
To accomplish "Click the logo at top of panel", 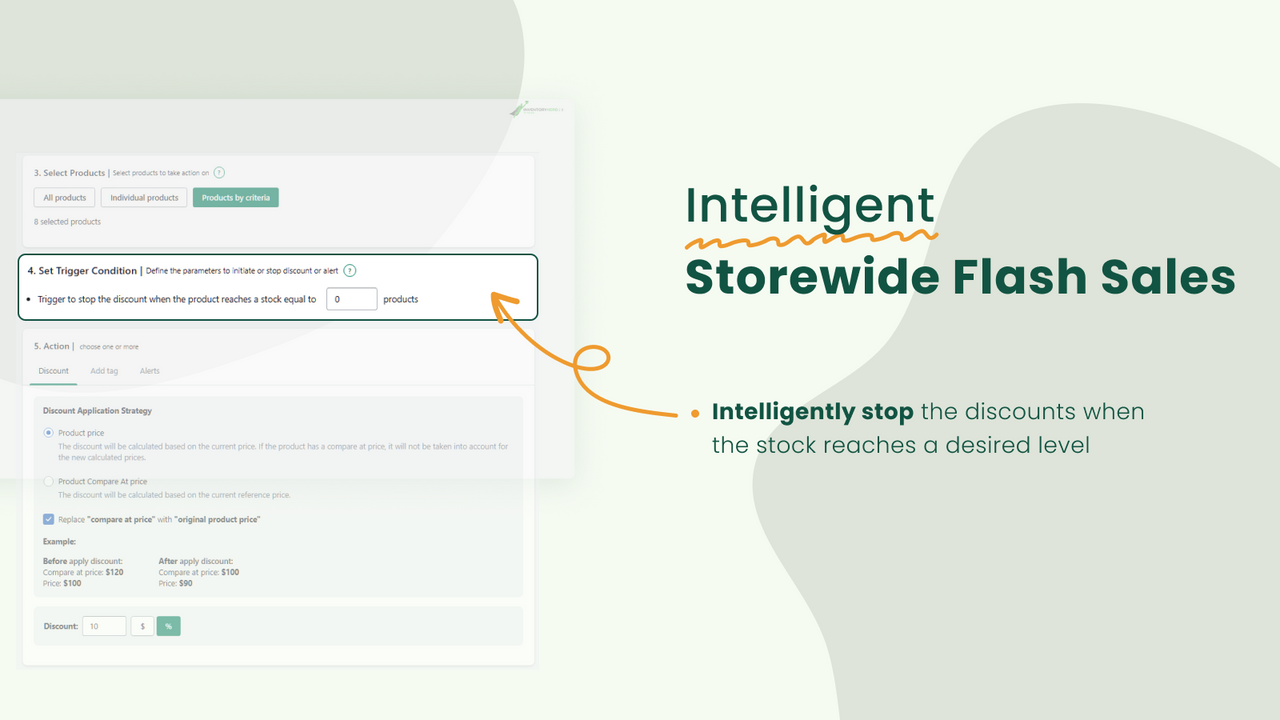I will tap(536, 109).
